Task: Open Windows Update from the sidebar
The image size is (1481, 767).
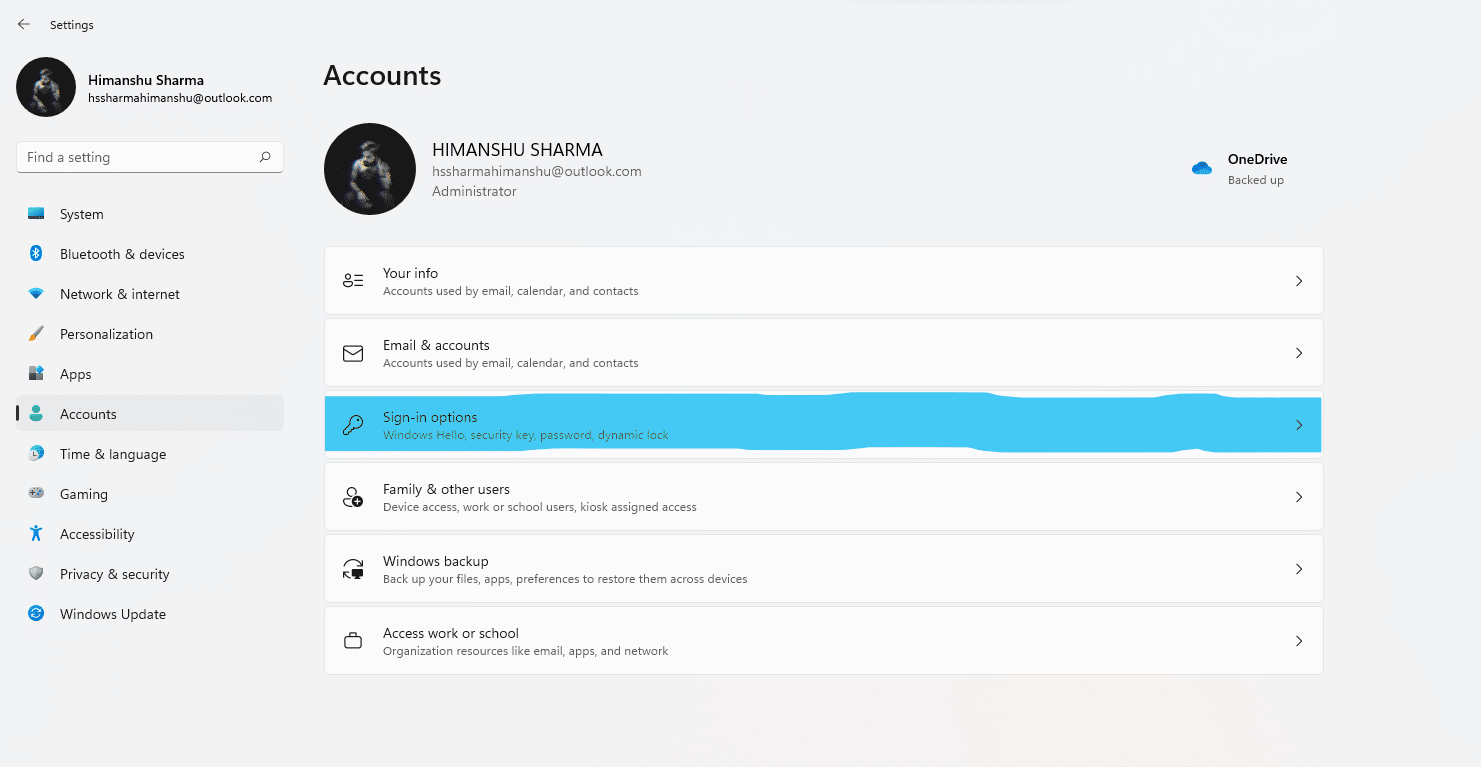Action: tap(112, 613)
